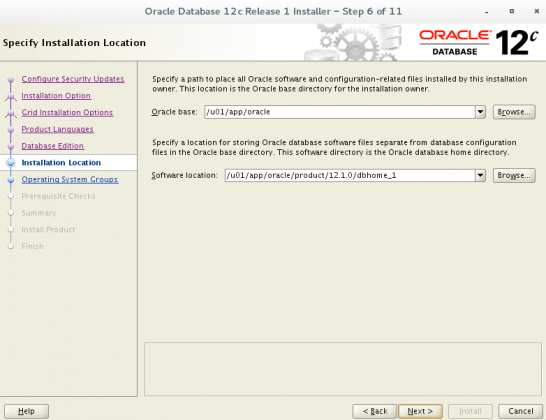
Task: Click the Configure Security Updates step bullet
Action: click(11, 79)
